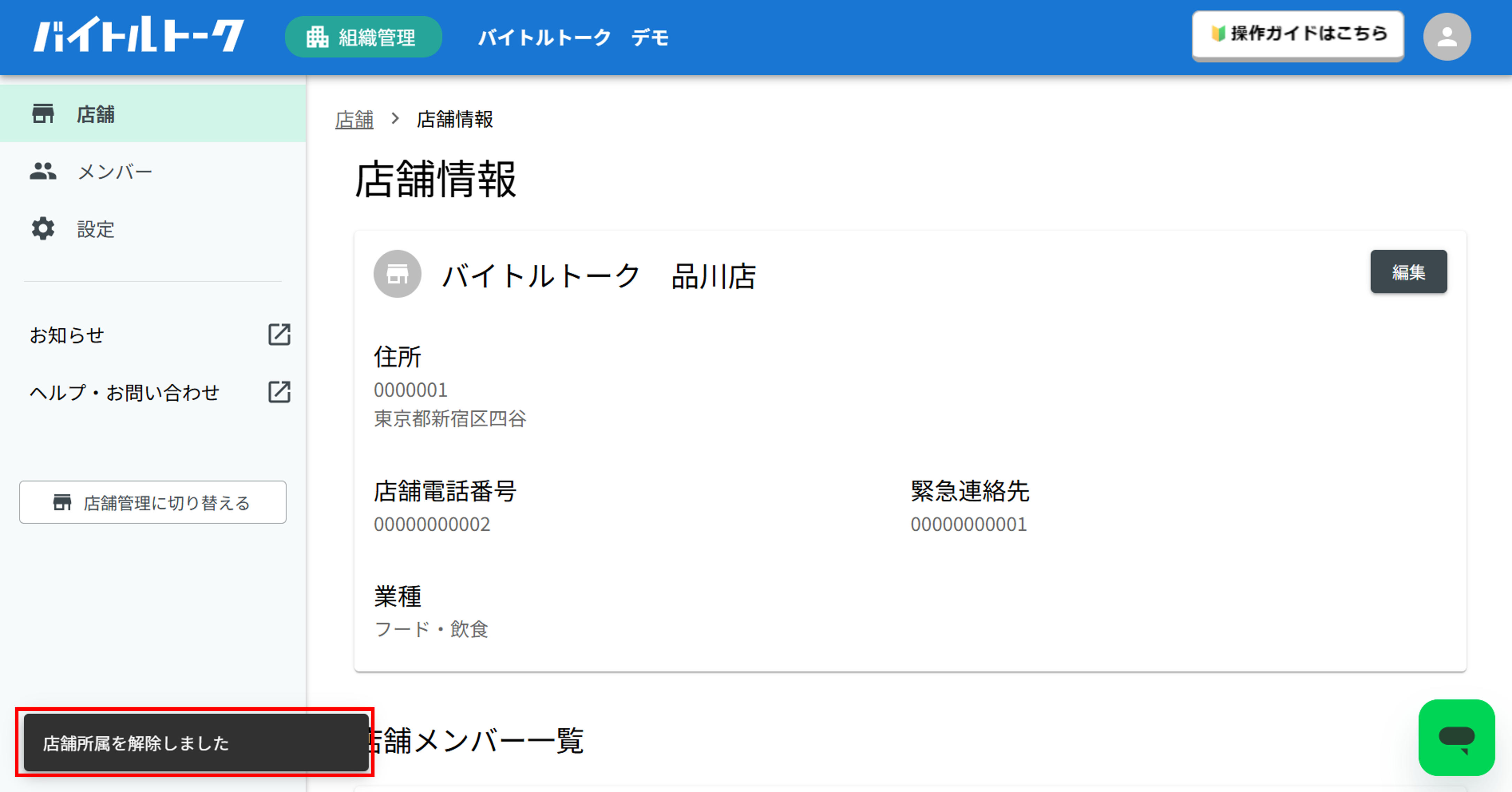The height and width of the screenshot is (792, 1512).
Task: Open ヘルプ・お問い合わせ link
Action: (x=124, y=393)
